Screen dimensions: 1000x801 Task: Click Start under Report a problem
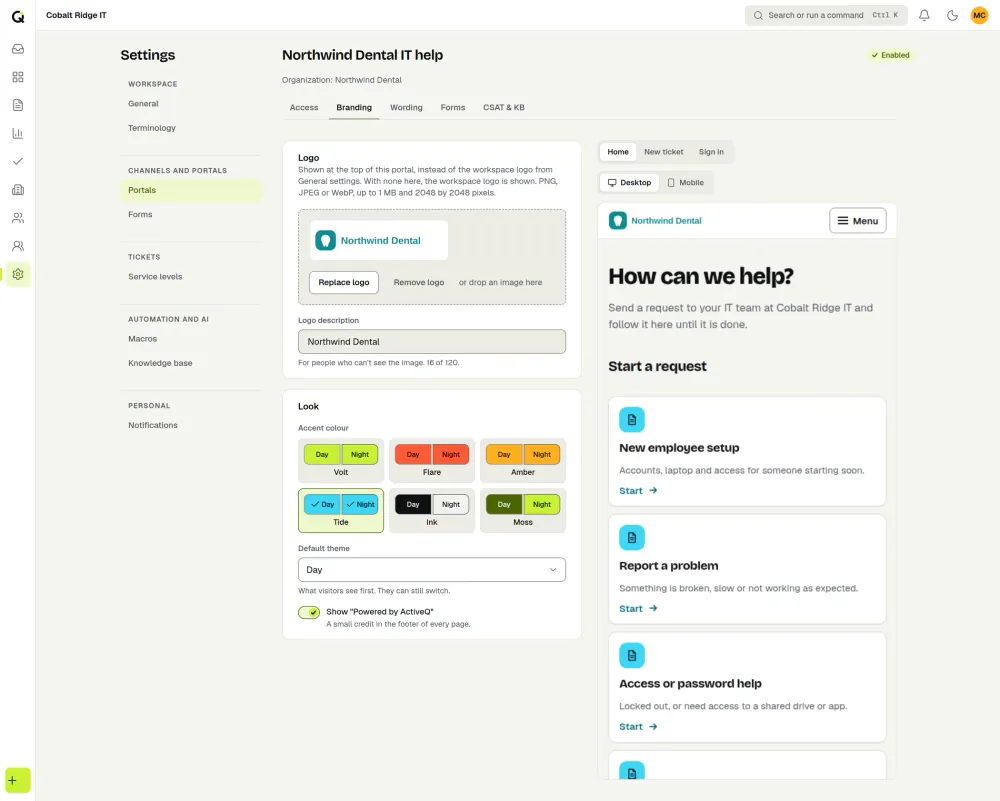[x=638, y=608]
